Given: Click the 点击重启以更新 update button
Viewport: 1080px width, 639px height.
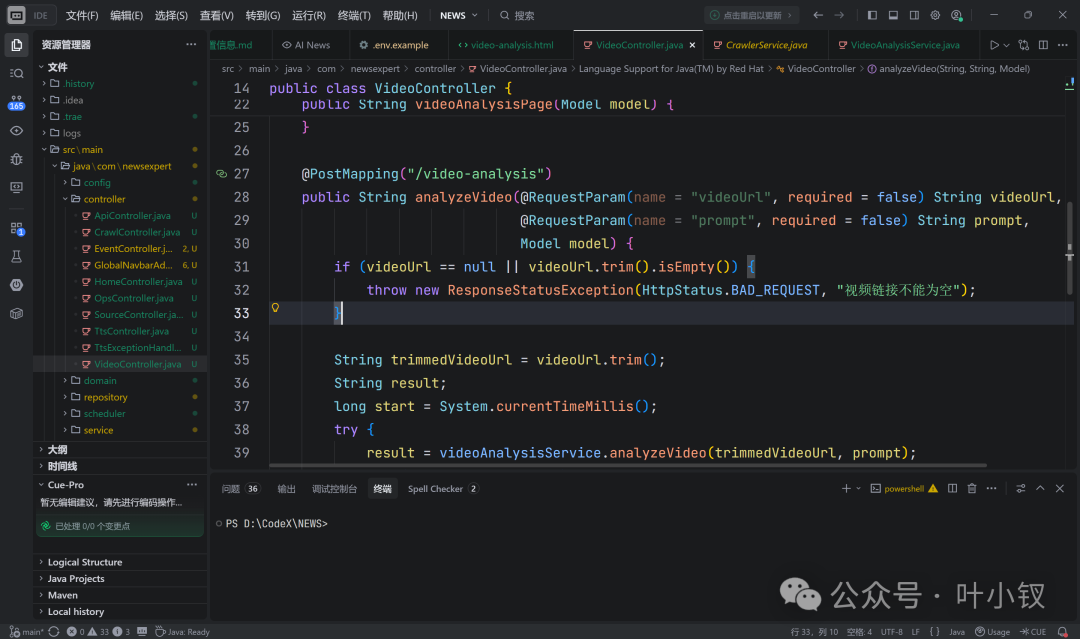Looking at the screenshot, I should coord(751,15).
